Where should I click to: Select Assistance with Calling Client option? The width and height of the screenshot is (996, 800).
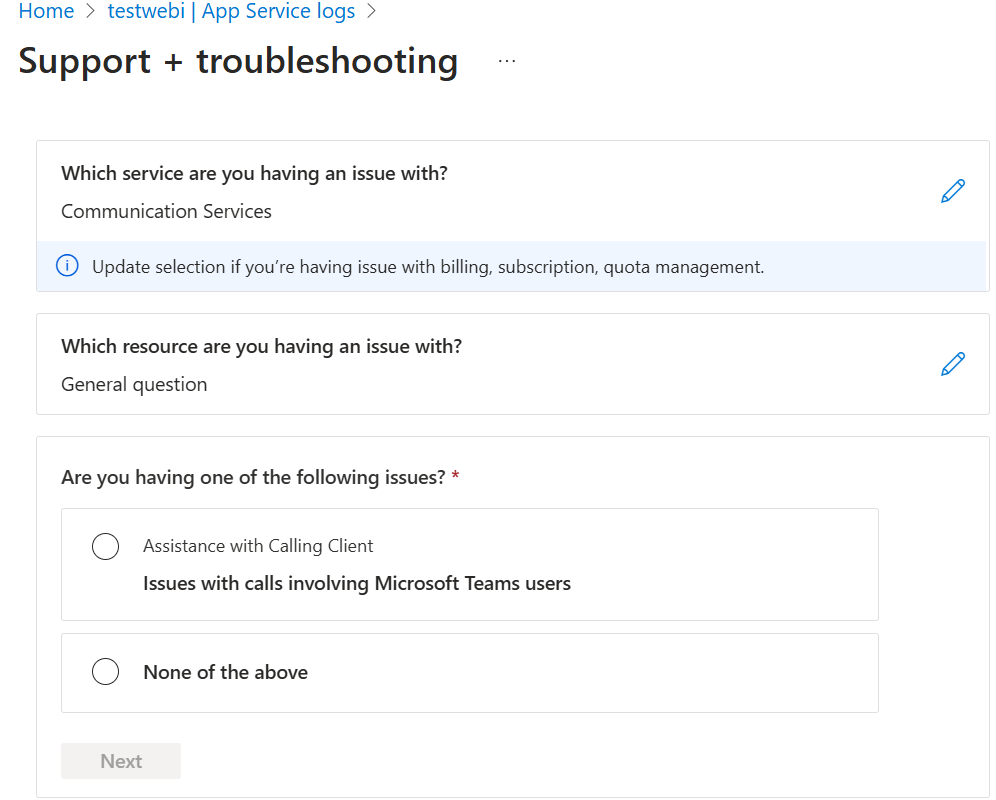coord(105,546)
